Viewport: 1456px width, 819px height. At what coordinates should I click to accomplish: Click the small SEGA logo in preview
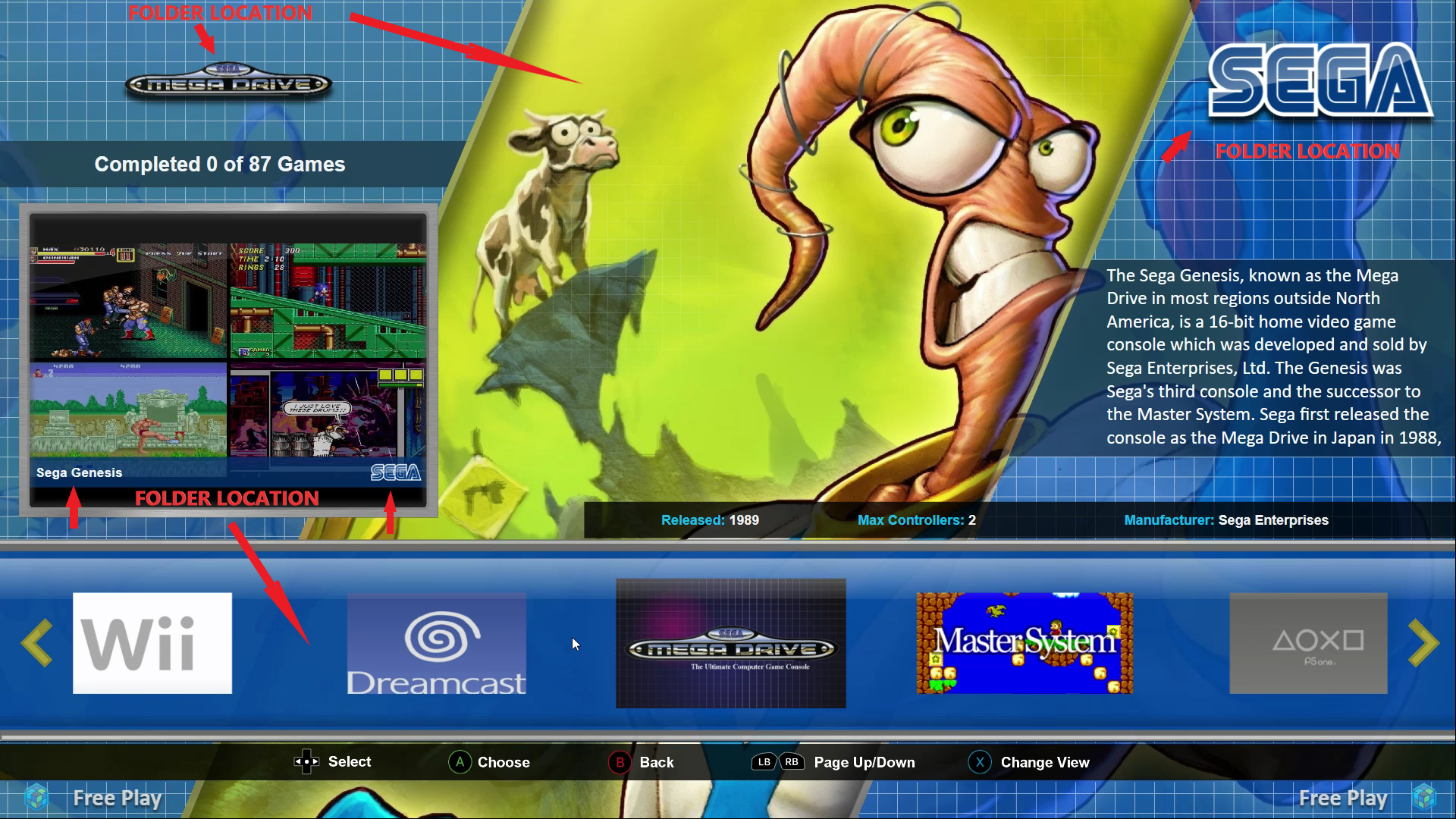pyautogui.click(x=396, y=472)
